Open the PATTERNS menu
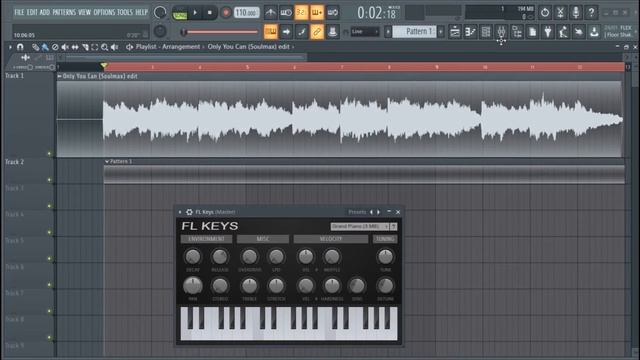Viewport: 640px width, 360px height. click(64, 12)
